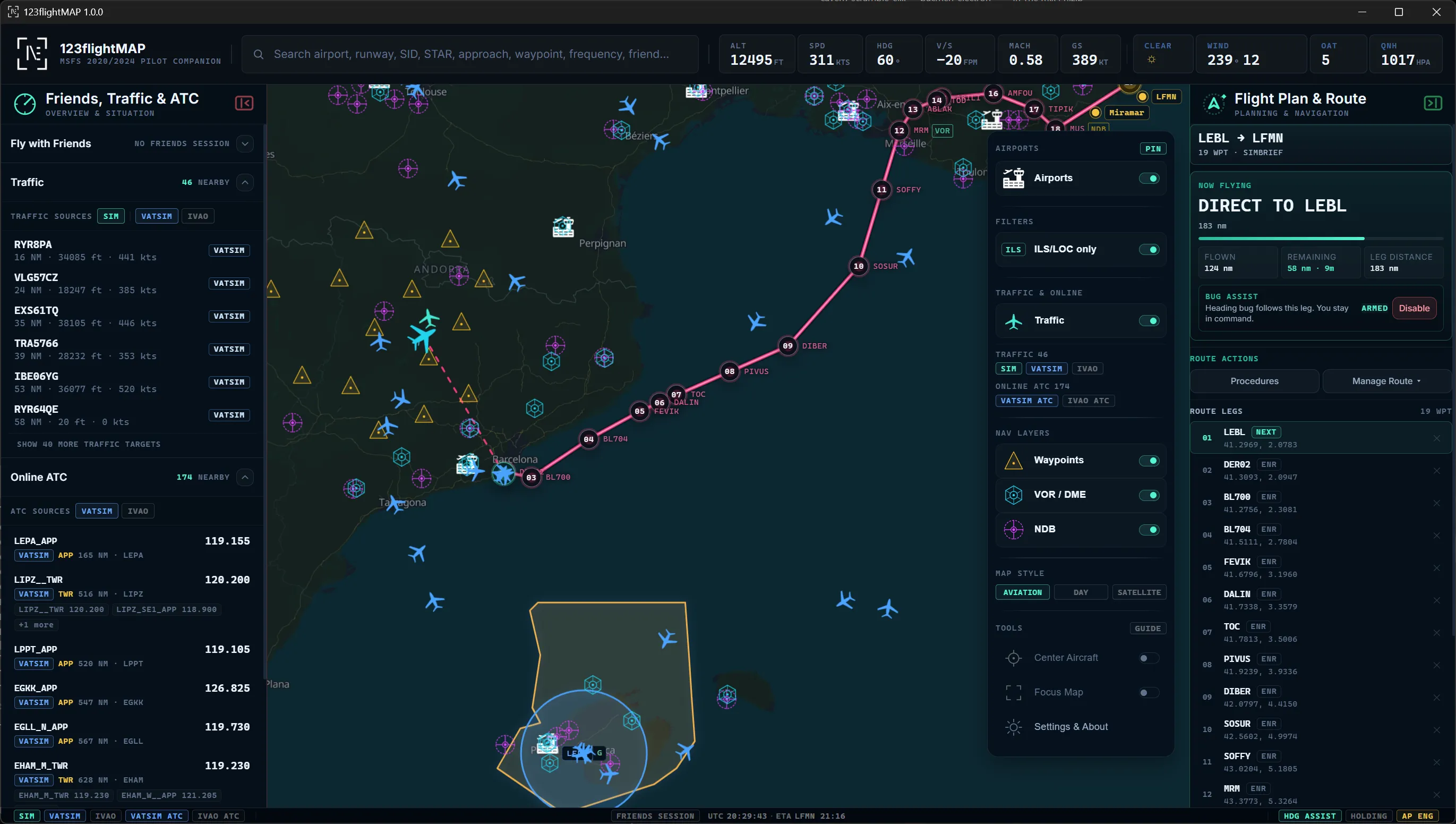Click the Focus Map brackets icon
The width and height of the screenshot is (1456, 824).
(x=1013, y=693)
